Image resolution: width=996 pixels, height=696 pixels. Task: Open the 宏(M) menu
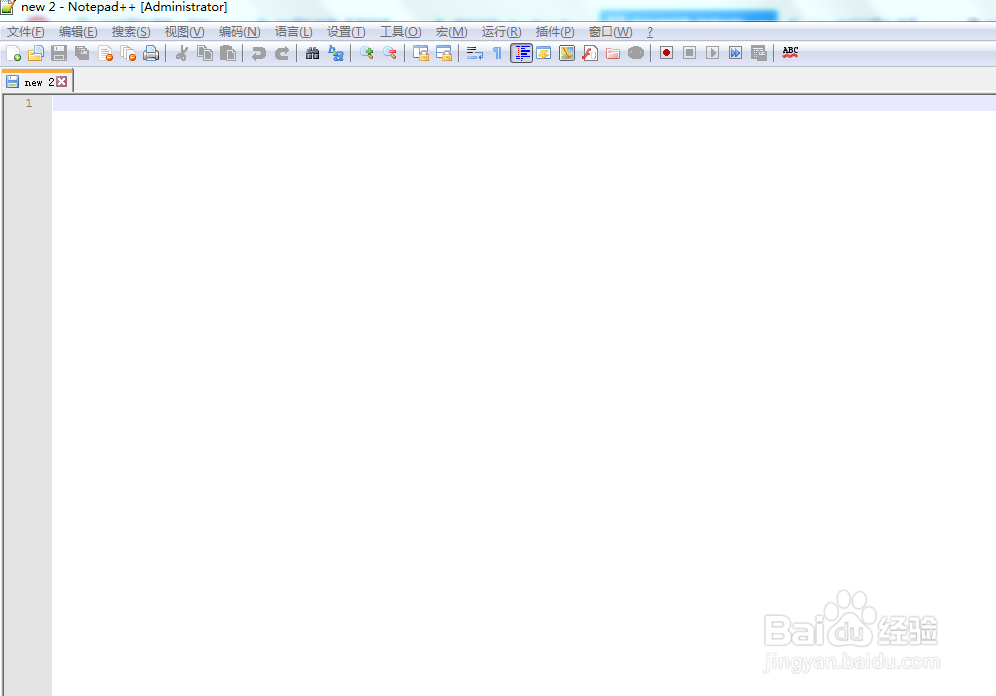[x=452, y=32]
